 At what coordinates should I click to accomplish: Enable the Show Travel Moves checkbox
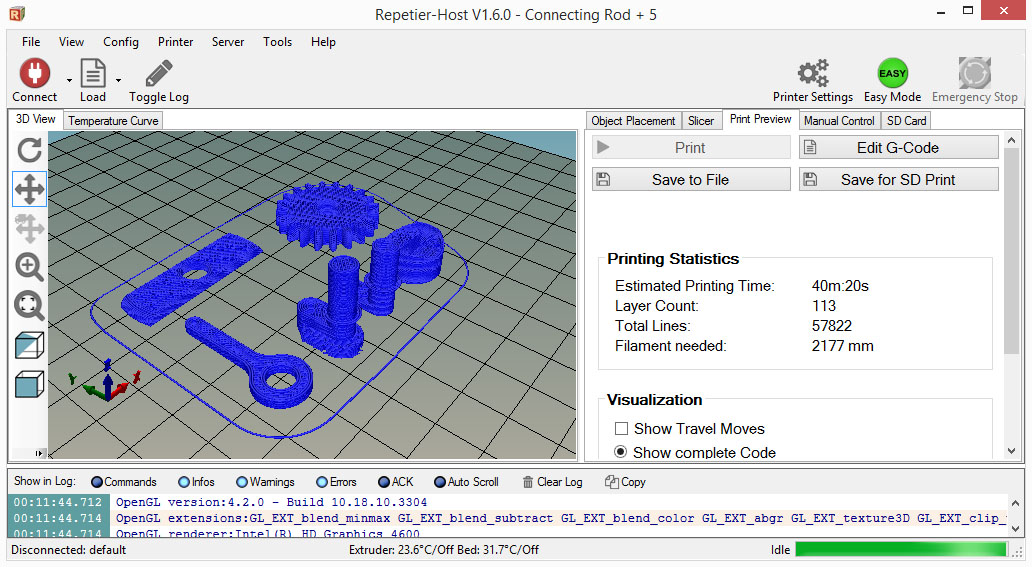(621, 429)
